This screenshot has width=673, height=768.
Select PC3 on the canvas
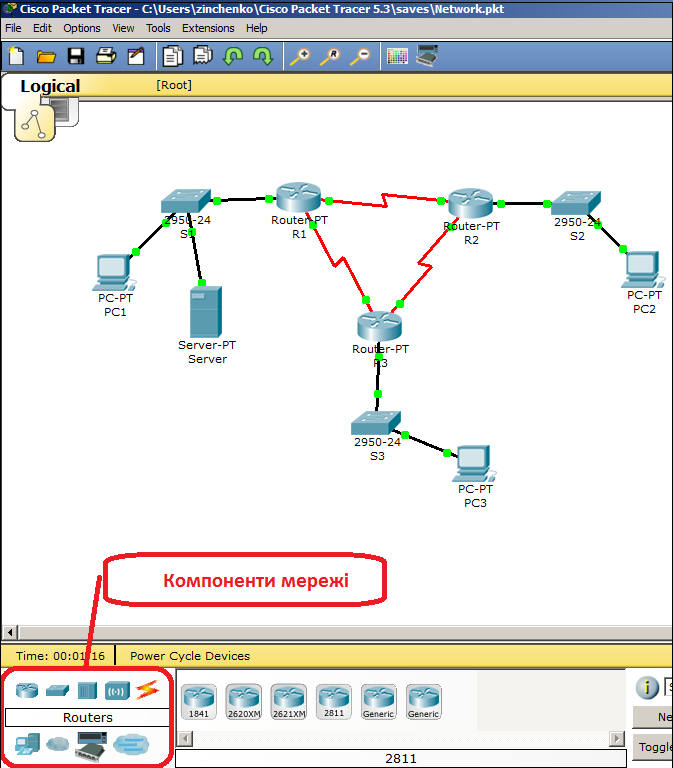coord(474,463)
